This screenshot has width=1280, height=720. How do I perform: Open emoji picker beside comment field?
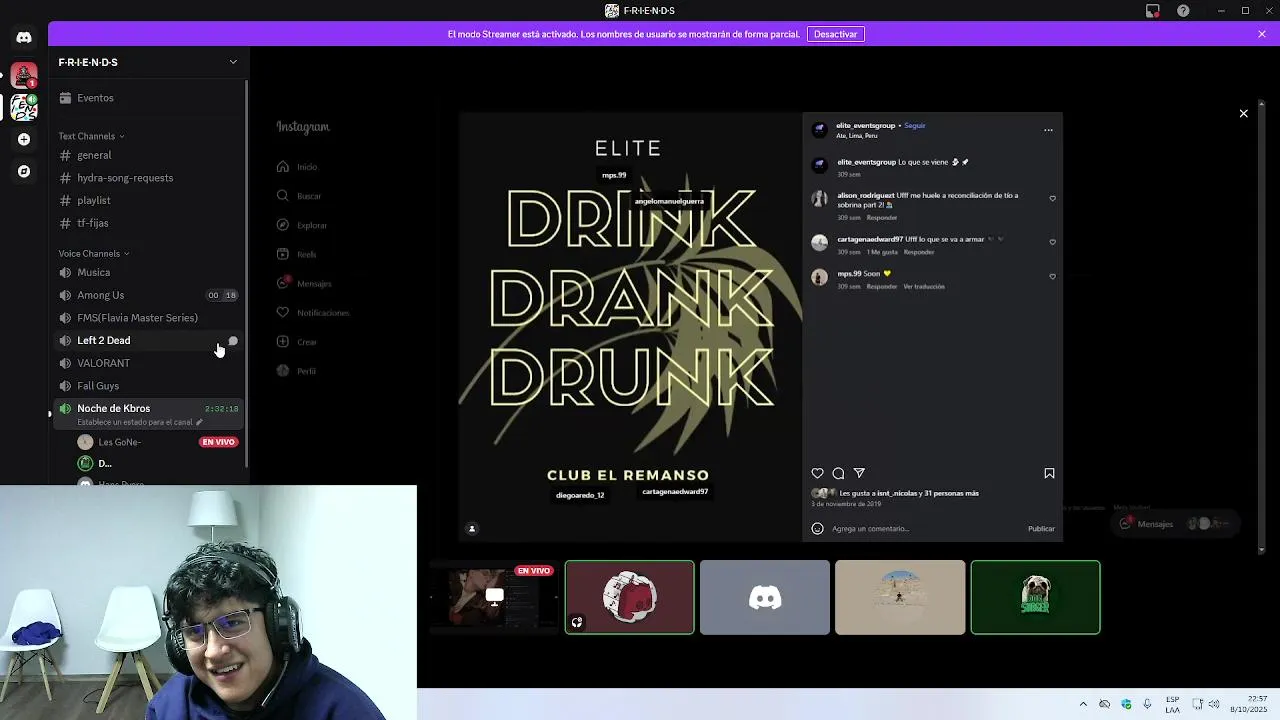coord(817,528)
